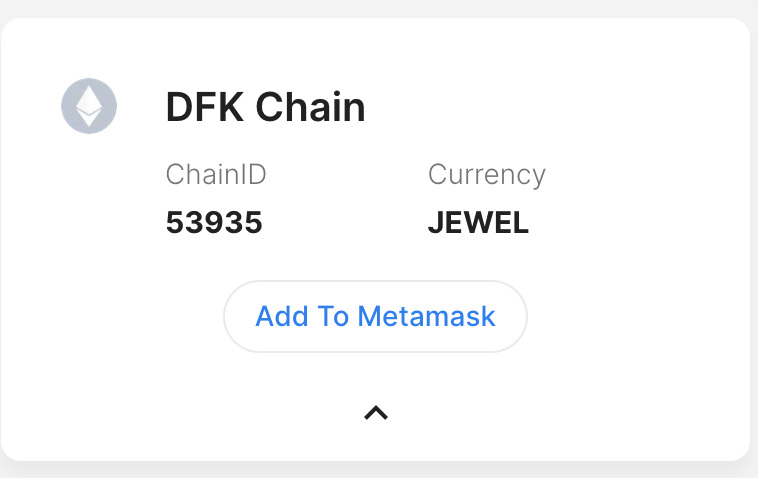Click the white diamond inside the gray circle

(x=89, y=106)
